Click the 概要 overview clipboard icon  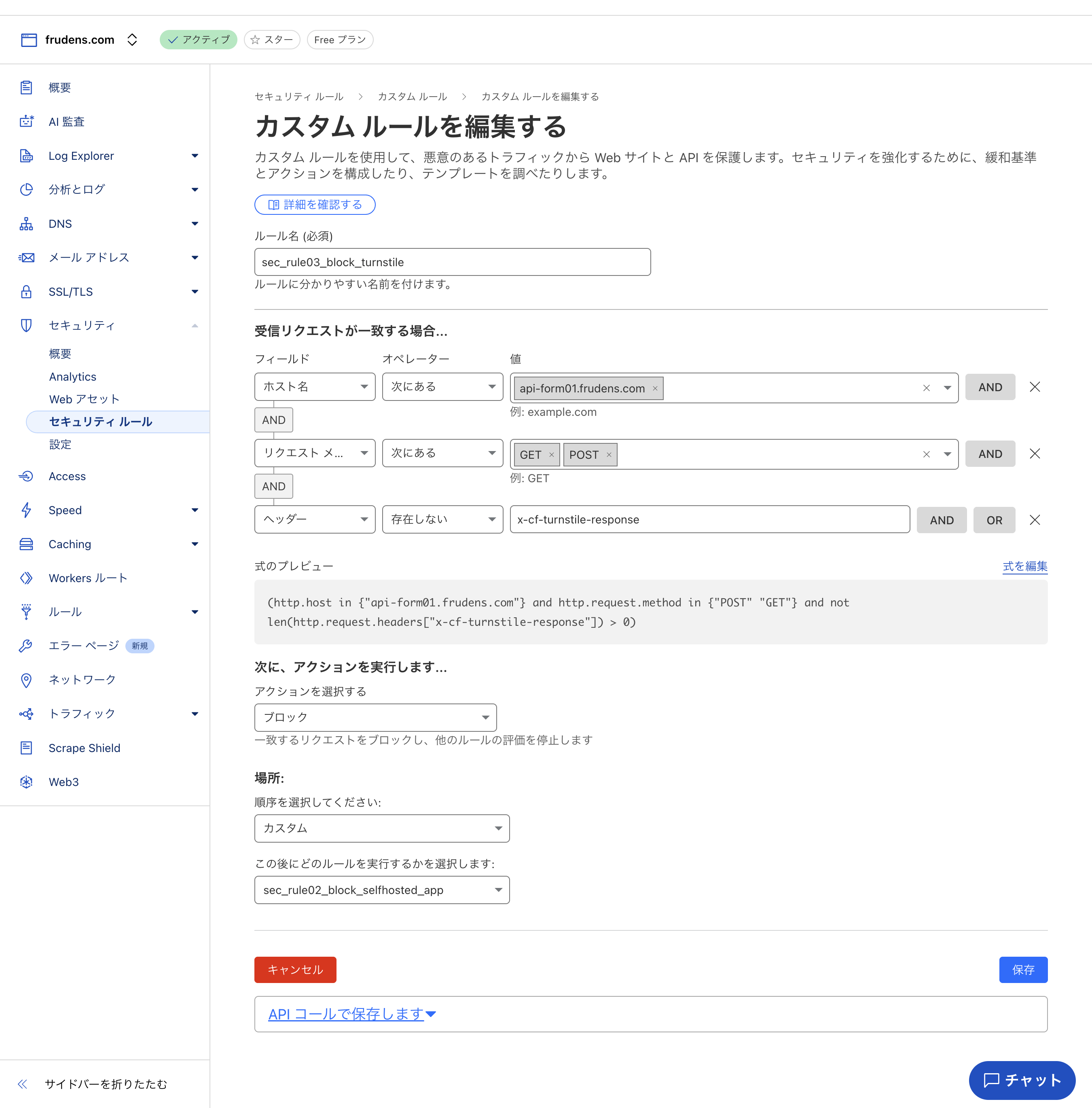(26, 88)
